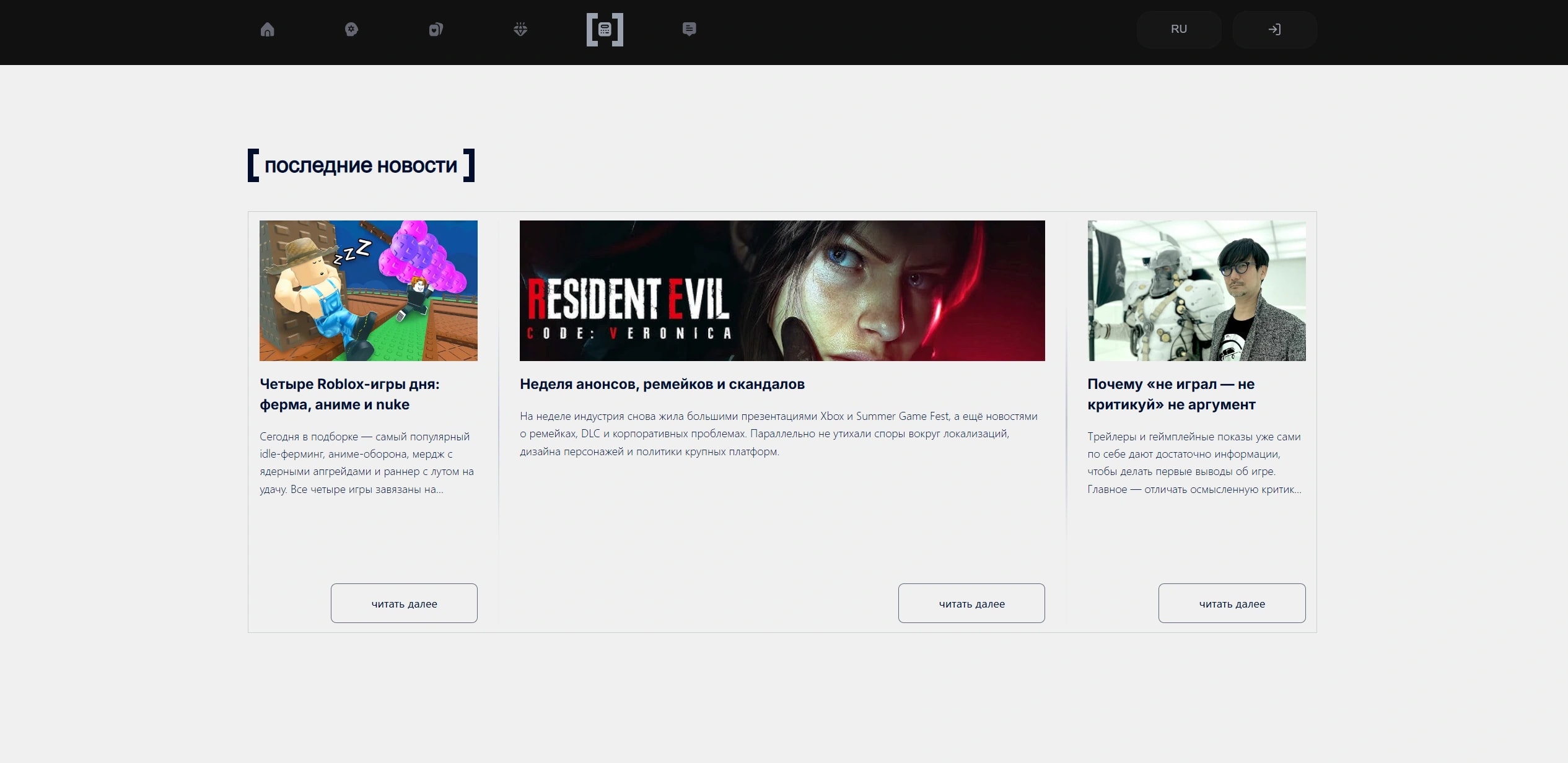Open the photo of man with white suit
1568x763 pixels.
point(1196,290)
